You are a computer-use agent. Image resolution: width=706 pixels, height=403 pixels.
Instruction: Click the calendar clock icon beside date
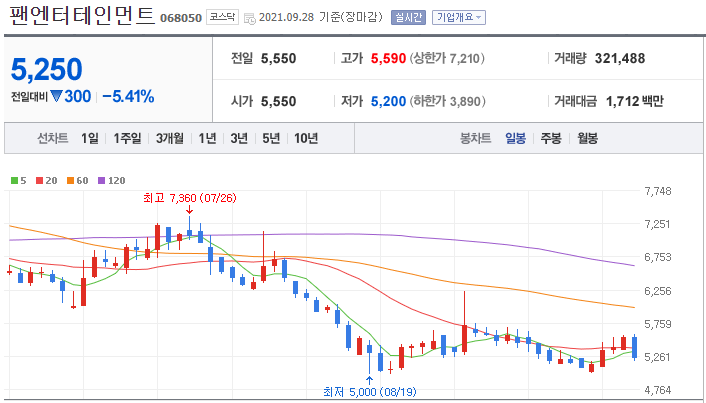[249, 18]
